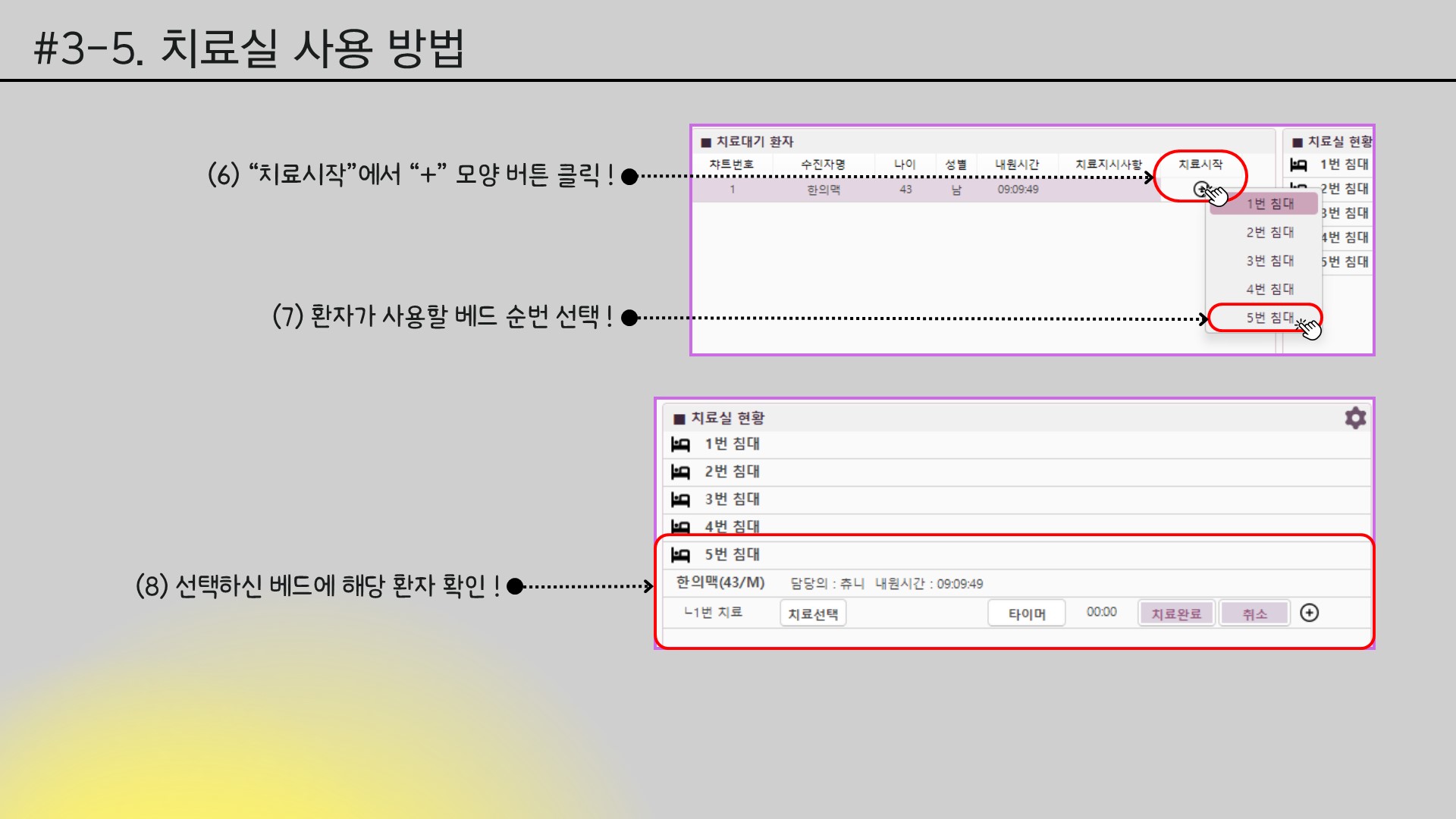Click the 수진자명 column header
1456x819 pixels.
point(823,165)
